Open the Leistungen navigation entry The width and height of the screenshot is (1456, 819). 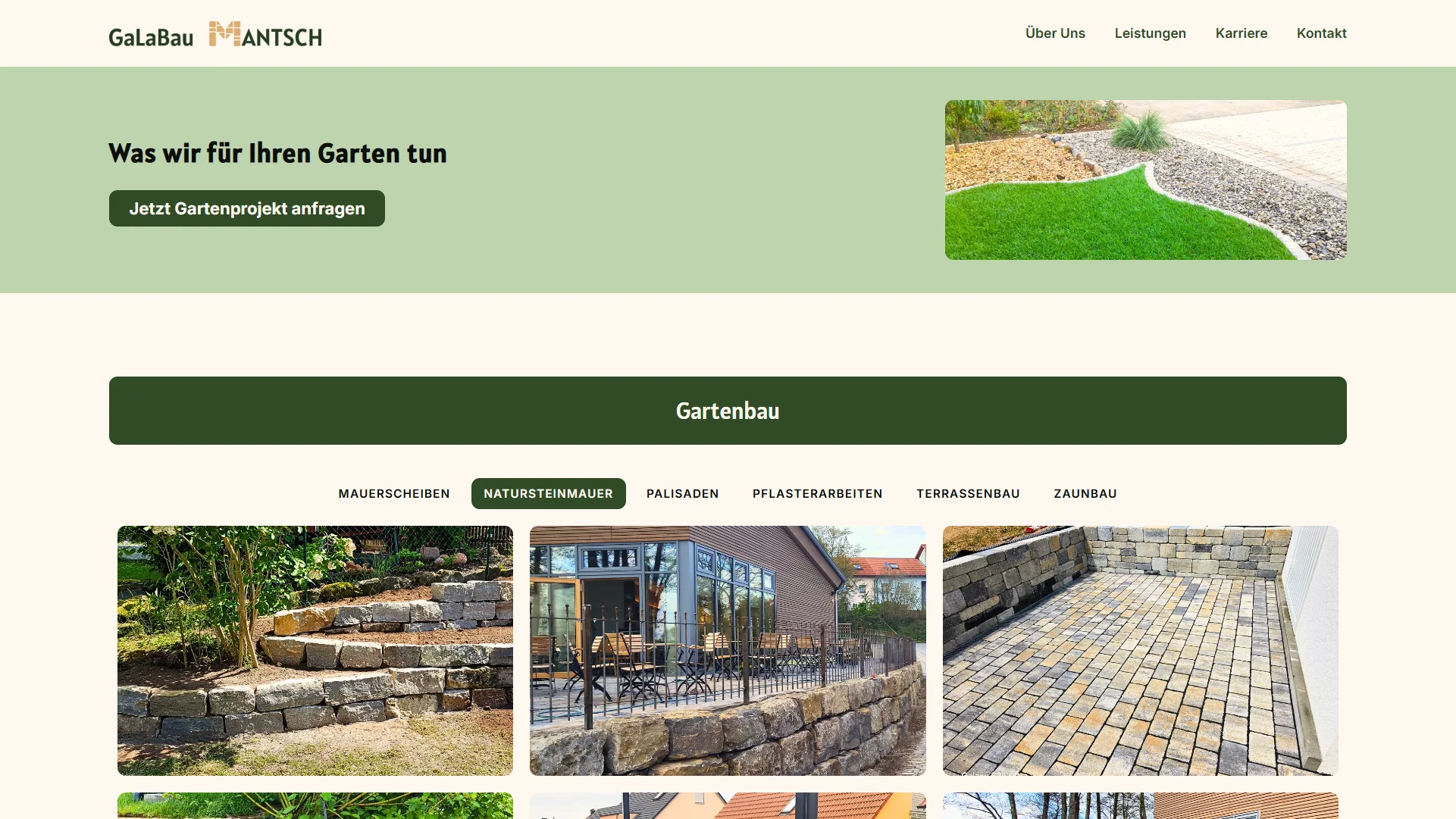1150,33
